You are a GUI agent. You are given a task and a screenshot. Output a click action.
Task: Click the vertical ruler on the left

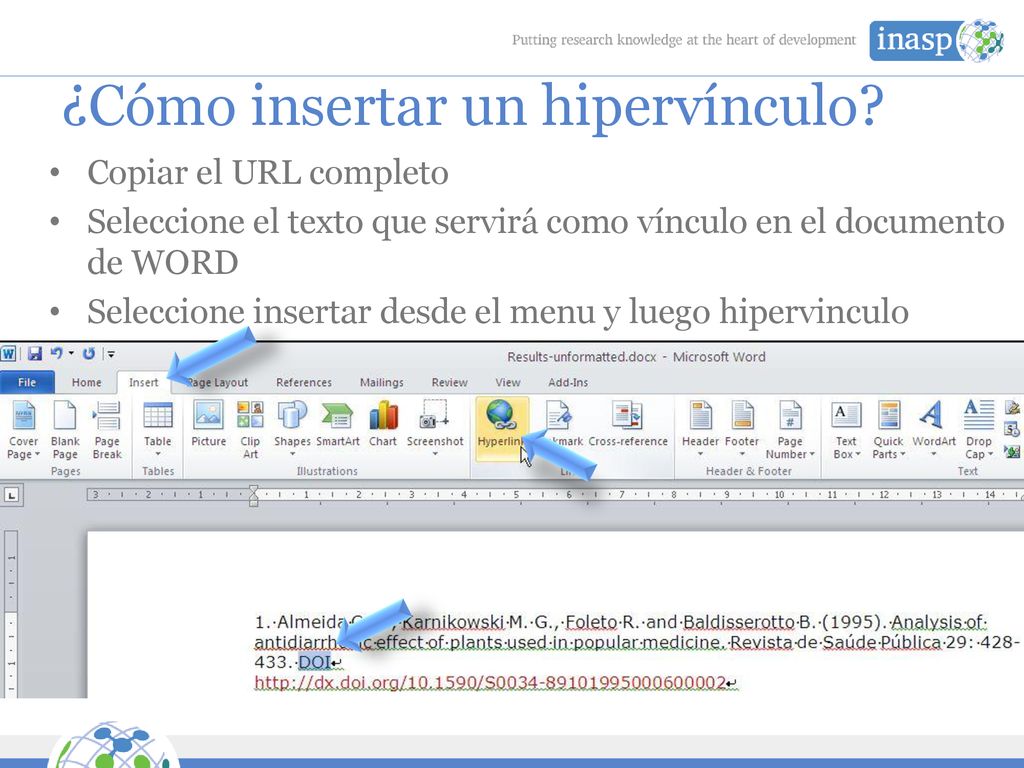(x=9, y=614)
